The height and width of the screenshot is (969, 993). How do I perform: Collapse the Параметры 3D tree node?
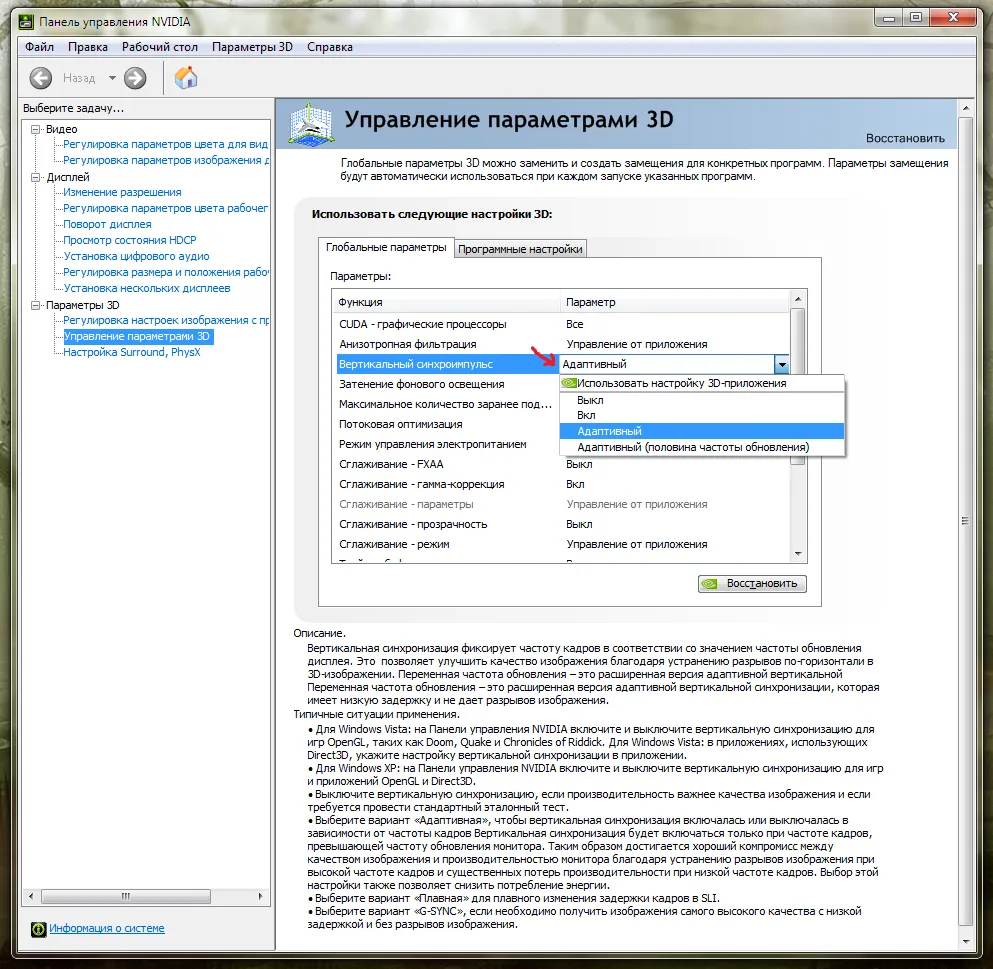pos(36,305)
